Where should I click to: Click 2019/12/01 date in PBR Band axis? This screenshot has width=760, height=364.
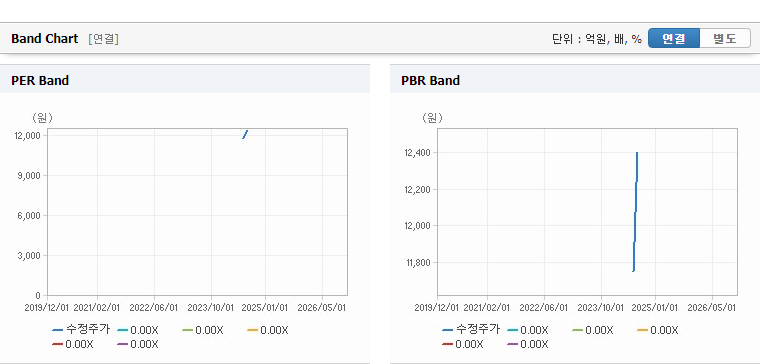pyautogui.click(x=437, y=308)
